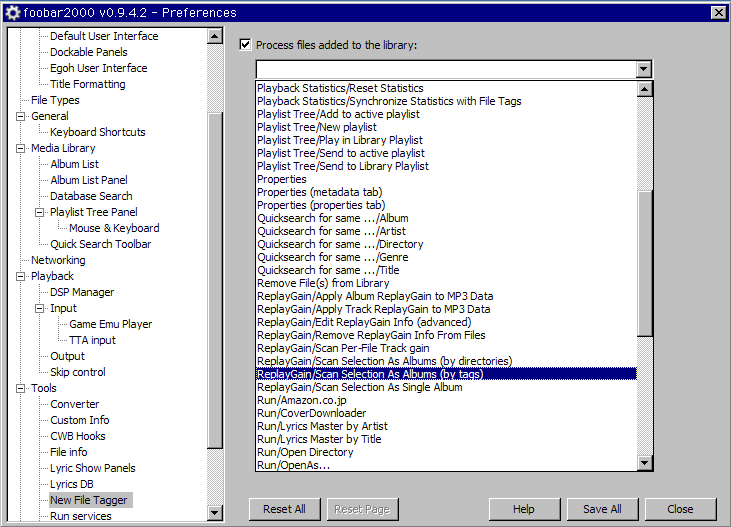Viewport: 731px width, 527px height.
Task: Click command list scroll up arrow
Action: coord(644,89)
